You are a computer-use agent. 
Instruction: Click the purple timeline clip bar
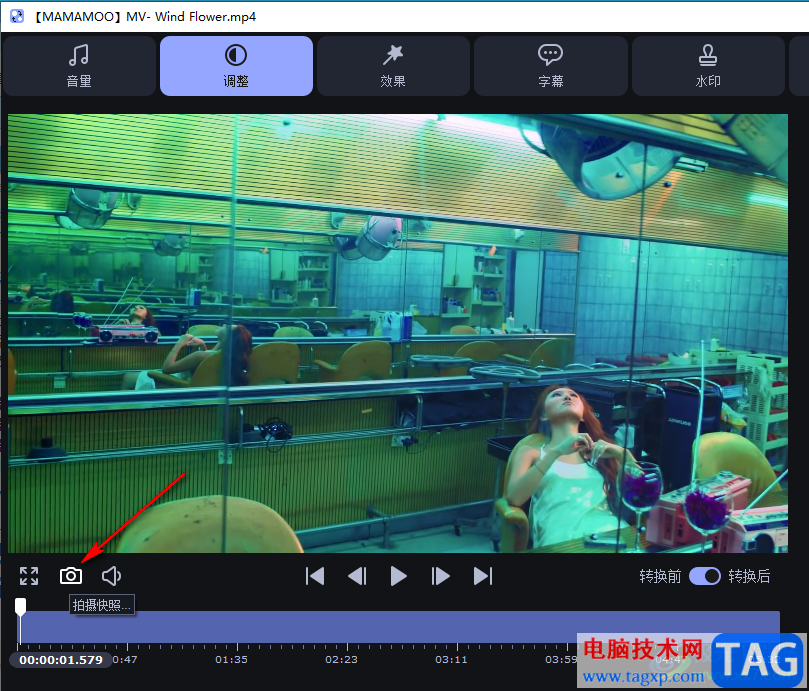[x=399, y=627]
